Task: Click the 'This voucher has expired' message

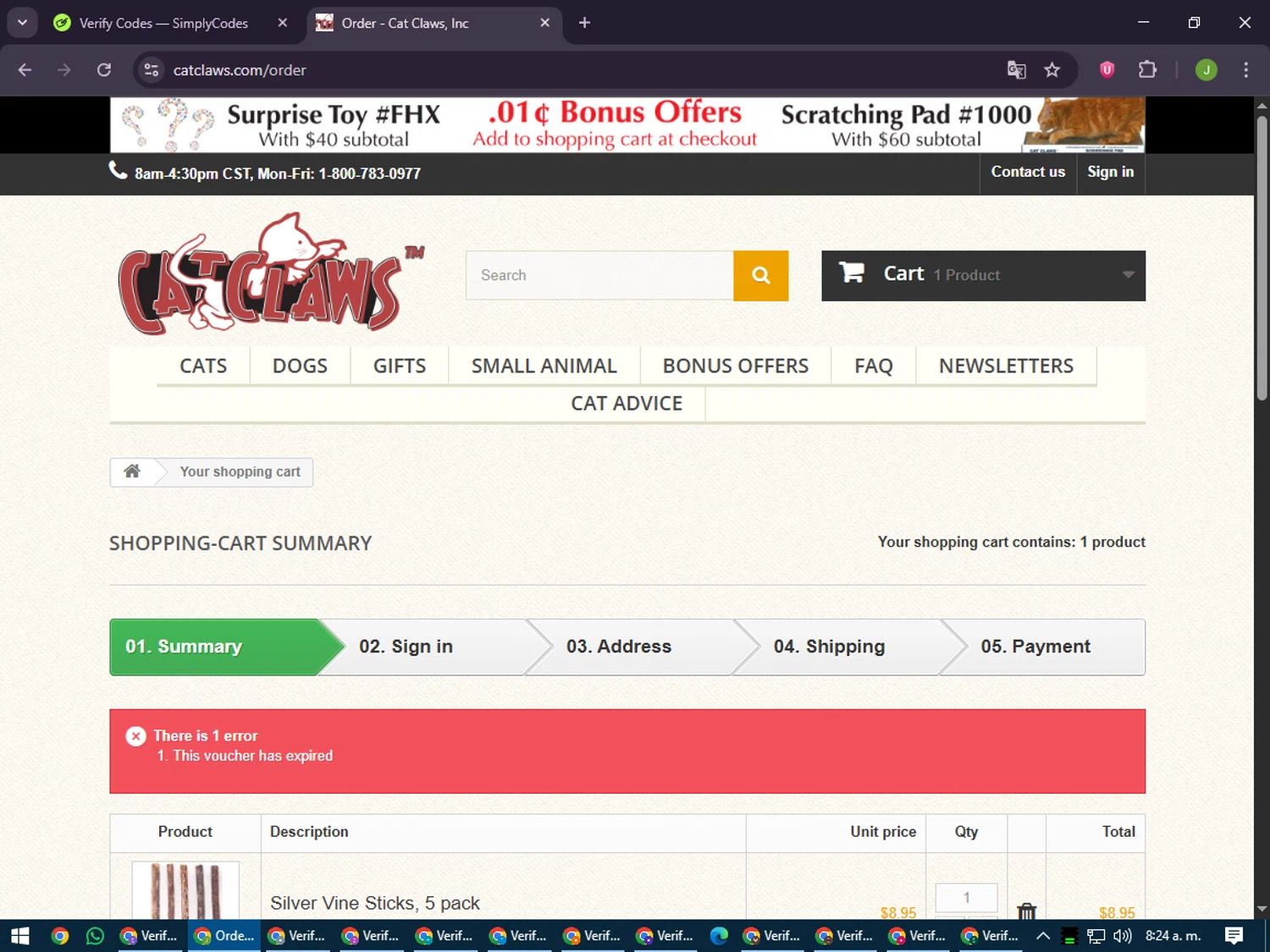Action: 252,756
